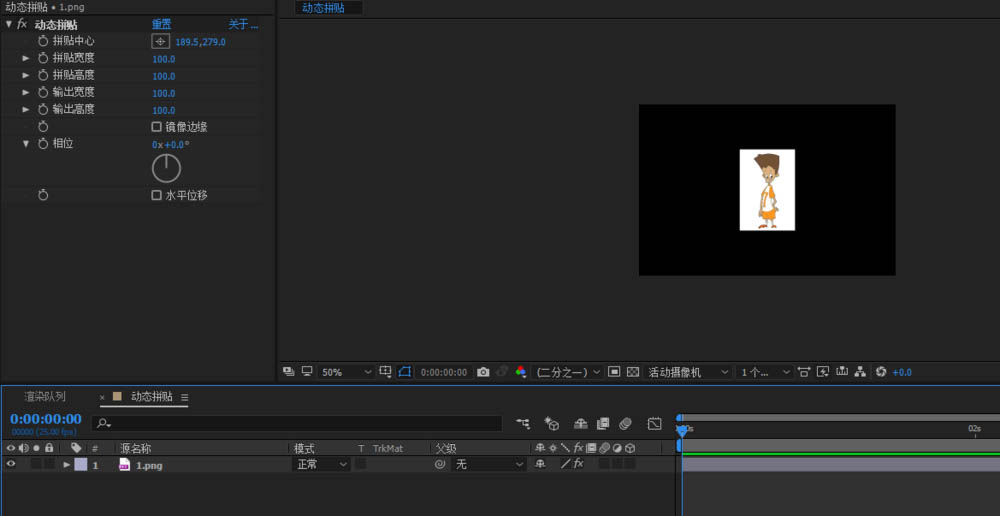The width and height of the screenshot is (1000, 516).
Task: Toggle stopwatch for 拼贴宽度
Action: pos(43,58)
